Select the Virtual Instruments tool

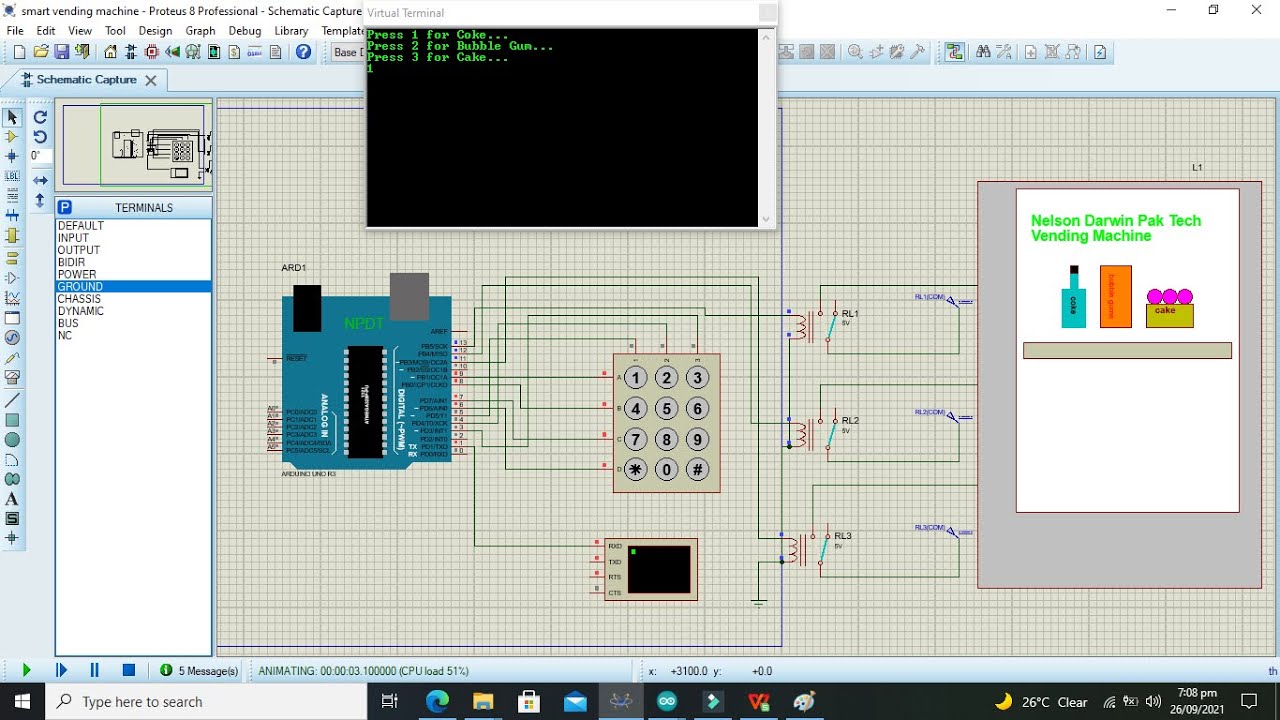coord(12,378)
